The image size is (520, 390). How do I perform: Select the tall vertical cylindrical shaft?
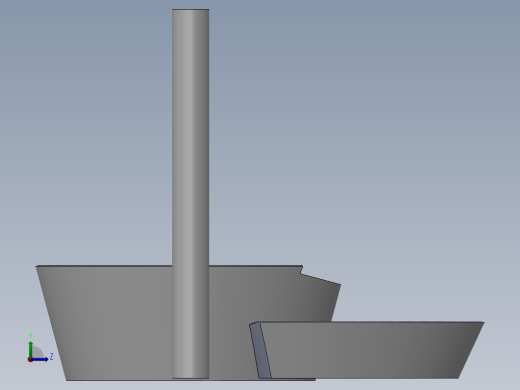(x=191, y=193)
